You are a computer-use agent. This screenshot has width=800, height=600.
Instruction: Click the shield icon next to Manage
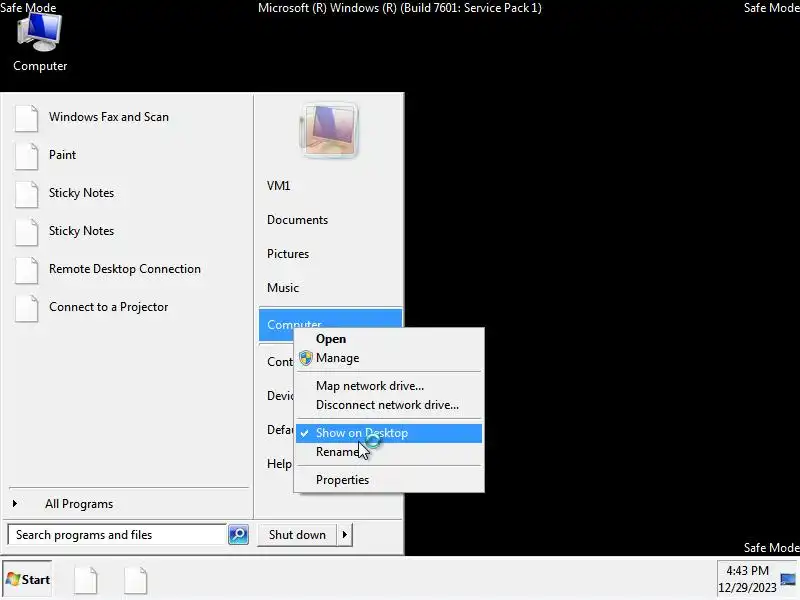pos(306,358)
